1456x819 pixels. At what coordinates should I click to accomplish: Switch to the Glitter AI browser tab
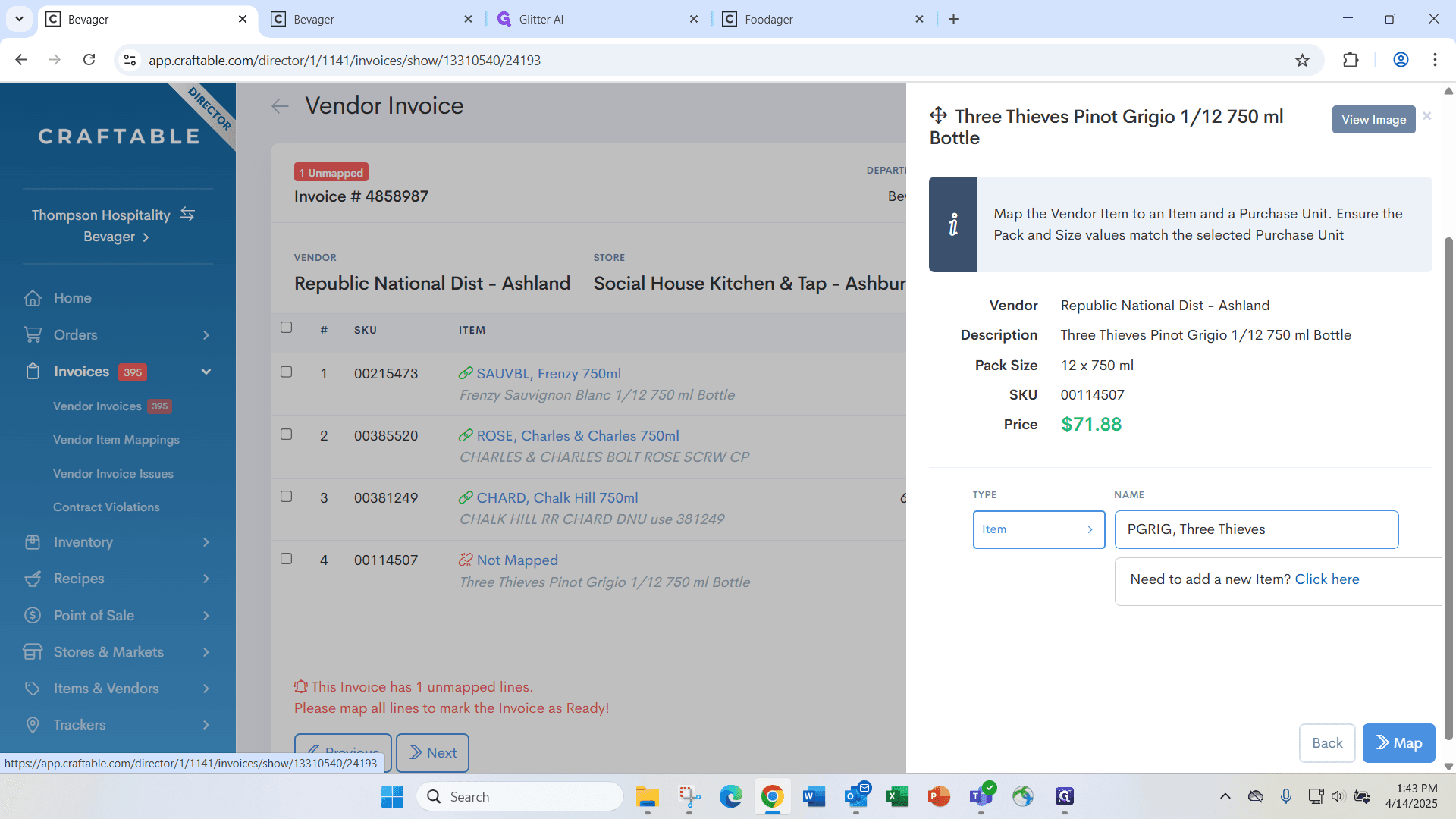(598, 19)
